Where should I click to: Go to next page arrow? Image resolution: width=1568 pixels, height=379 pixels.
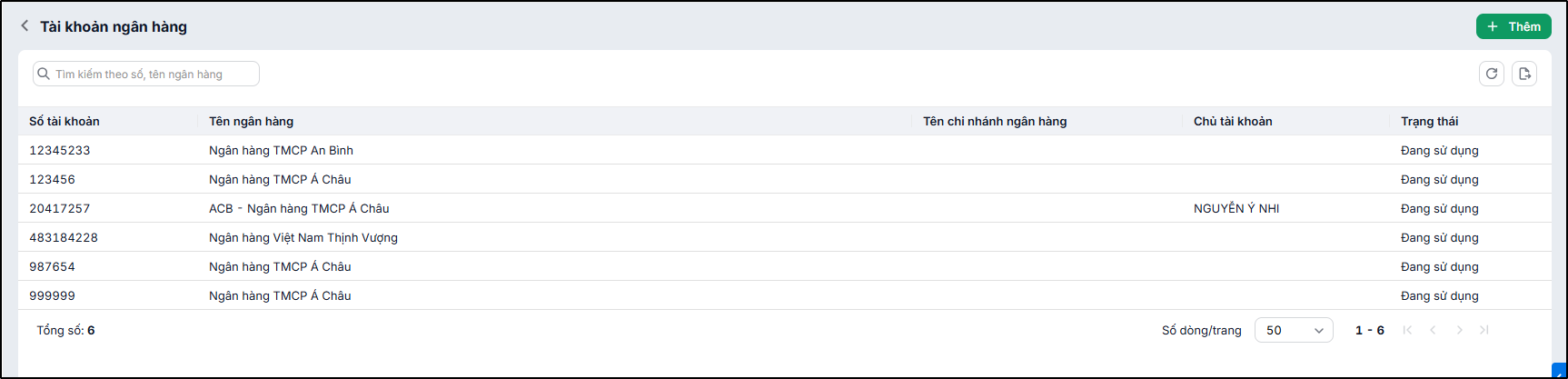(1459, 330)
